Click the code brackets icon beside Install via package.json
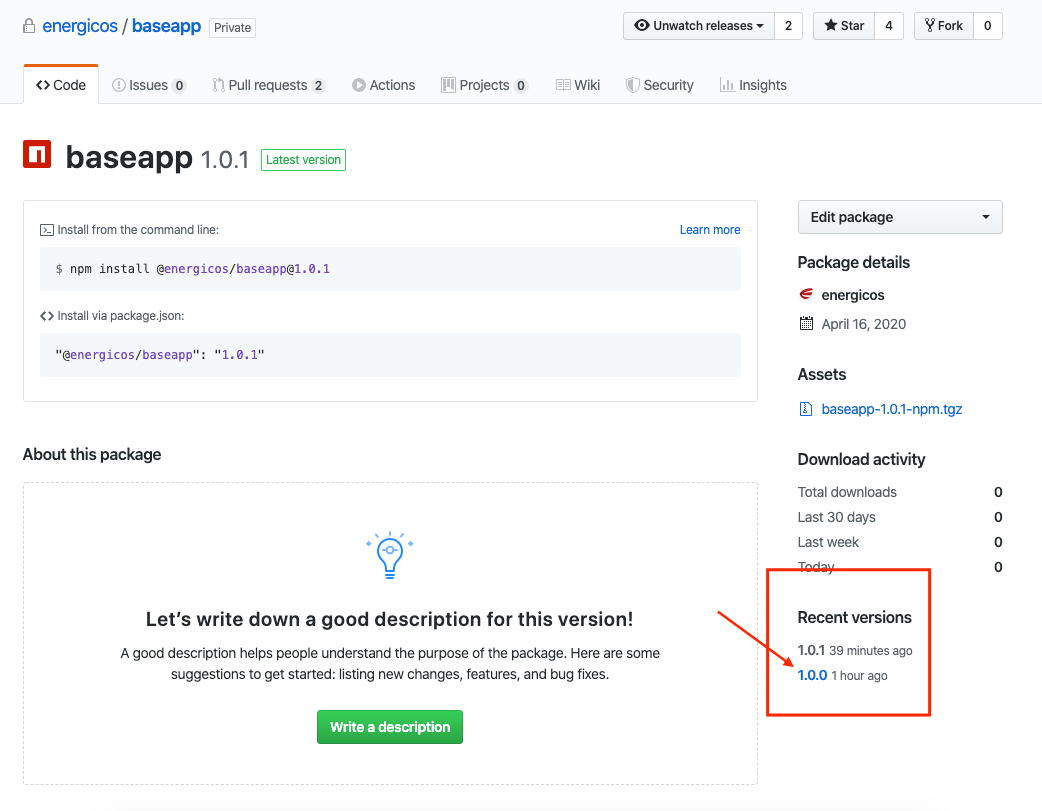 click(47, 316)
